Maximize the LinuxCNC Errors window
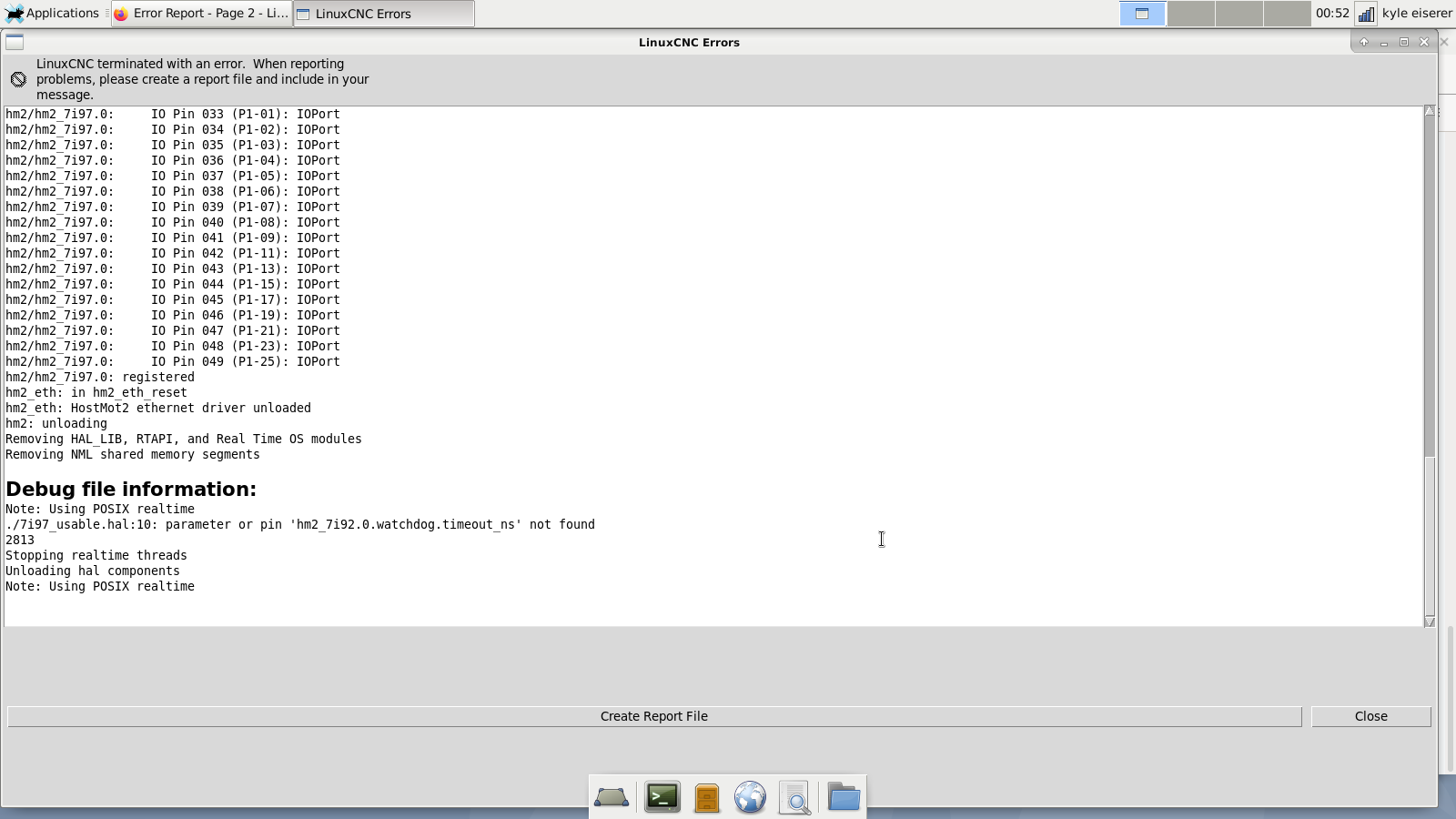This screenshot has width=1456, height=819. point(1404,42)
